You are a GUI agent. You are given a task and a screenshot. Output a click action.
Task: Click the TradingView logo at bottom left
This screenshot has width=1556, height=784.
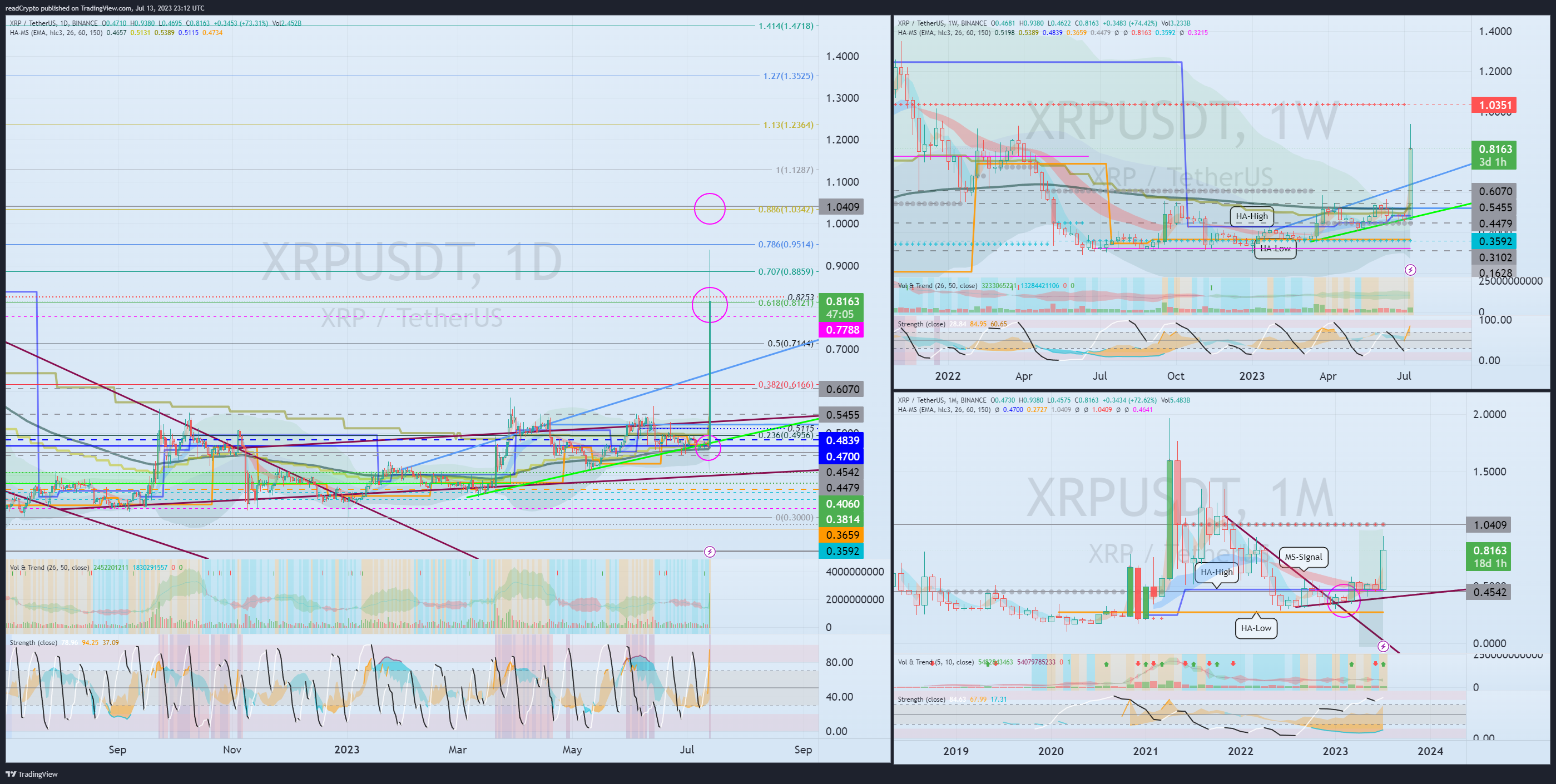pos(31,774)
